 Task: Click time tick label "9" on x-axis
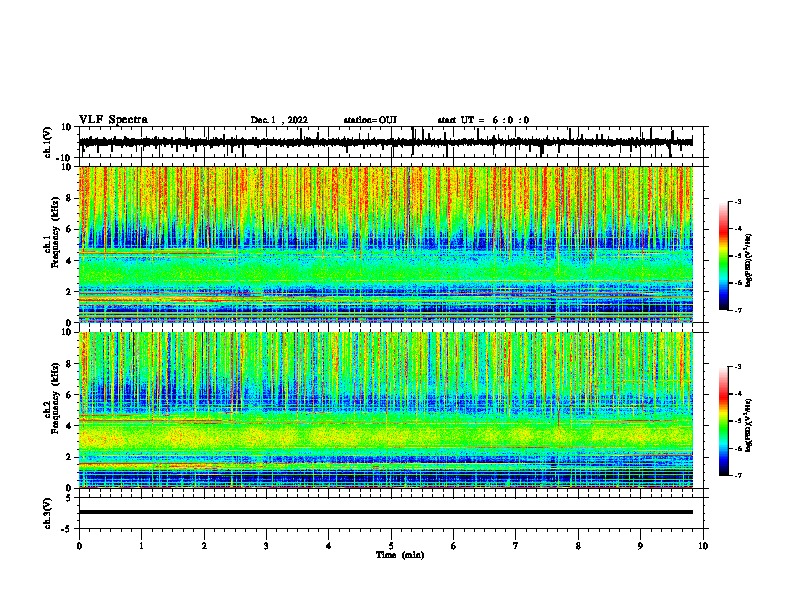(640, 546)
